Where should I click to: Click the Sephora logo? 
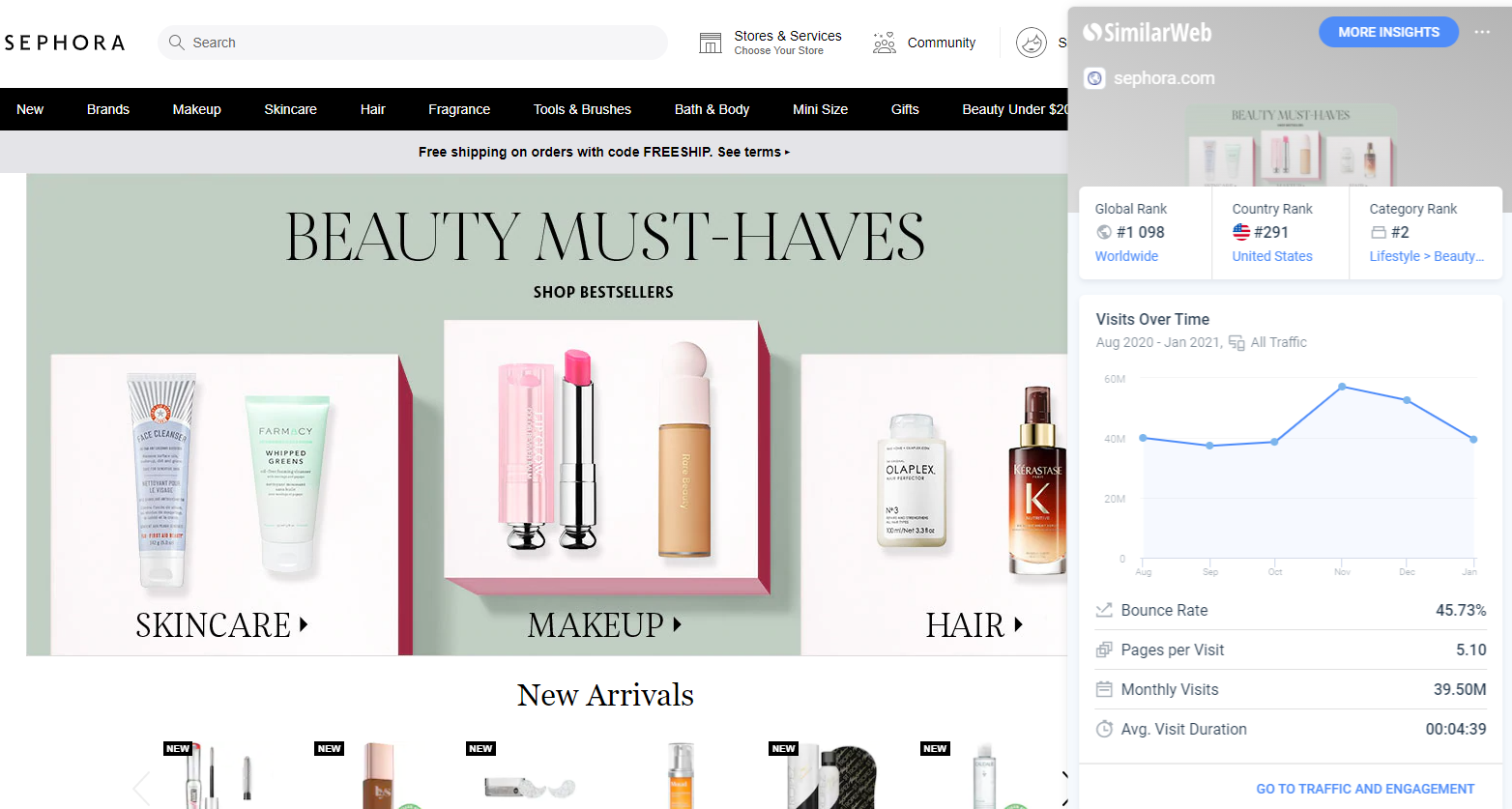pyautogui.click(x=65, y=43)
